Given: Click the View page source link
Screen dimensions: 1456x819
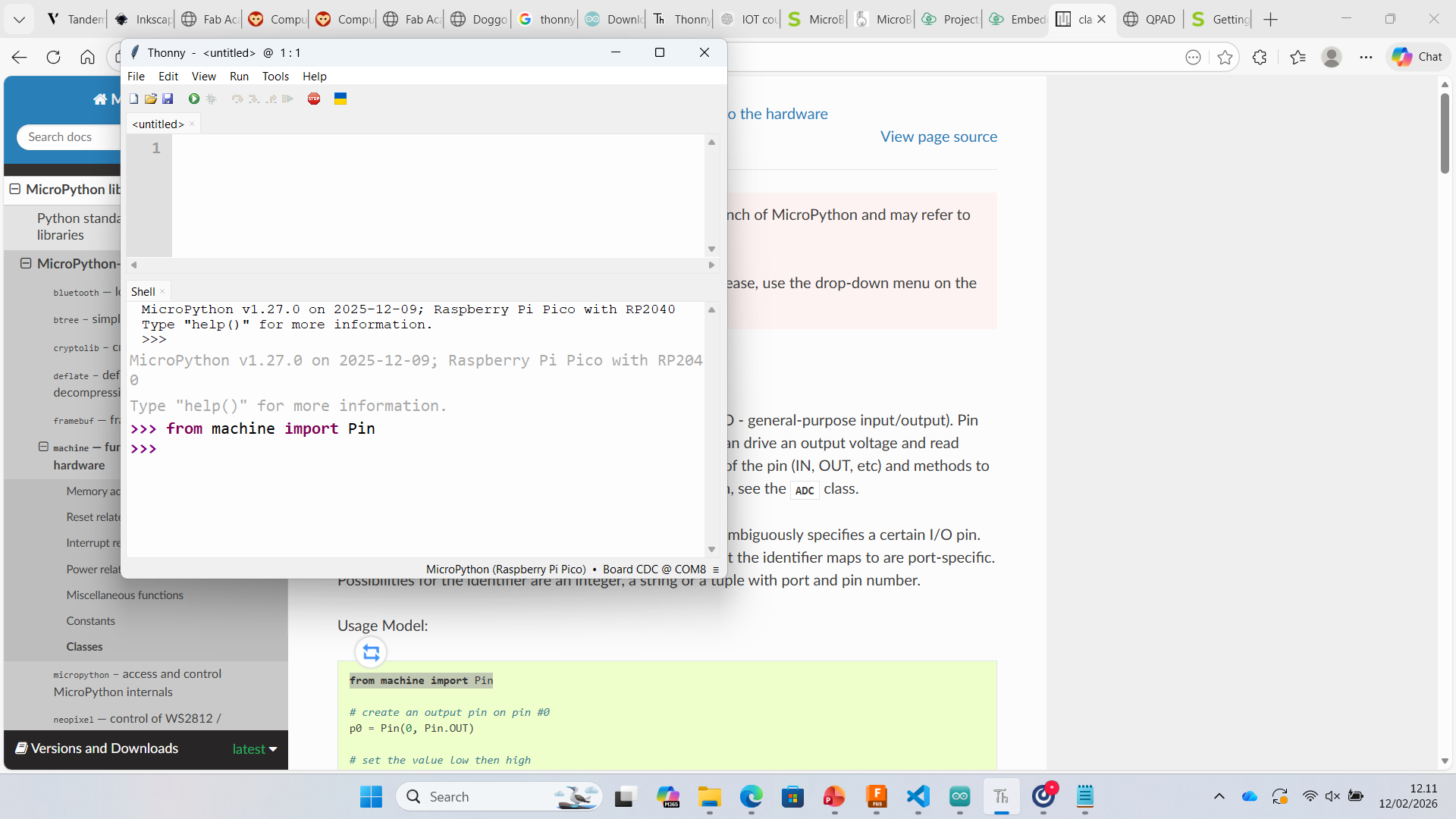Looking at the screenshot, I should [x=938, y=136].
